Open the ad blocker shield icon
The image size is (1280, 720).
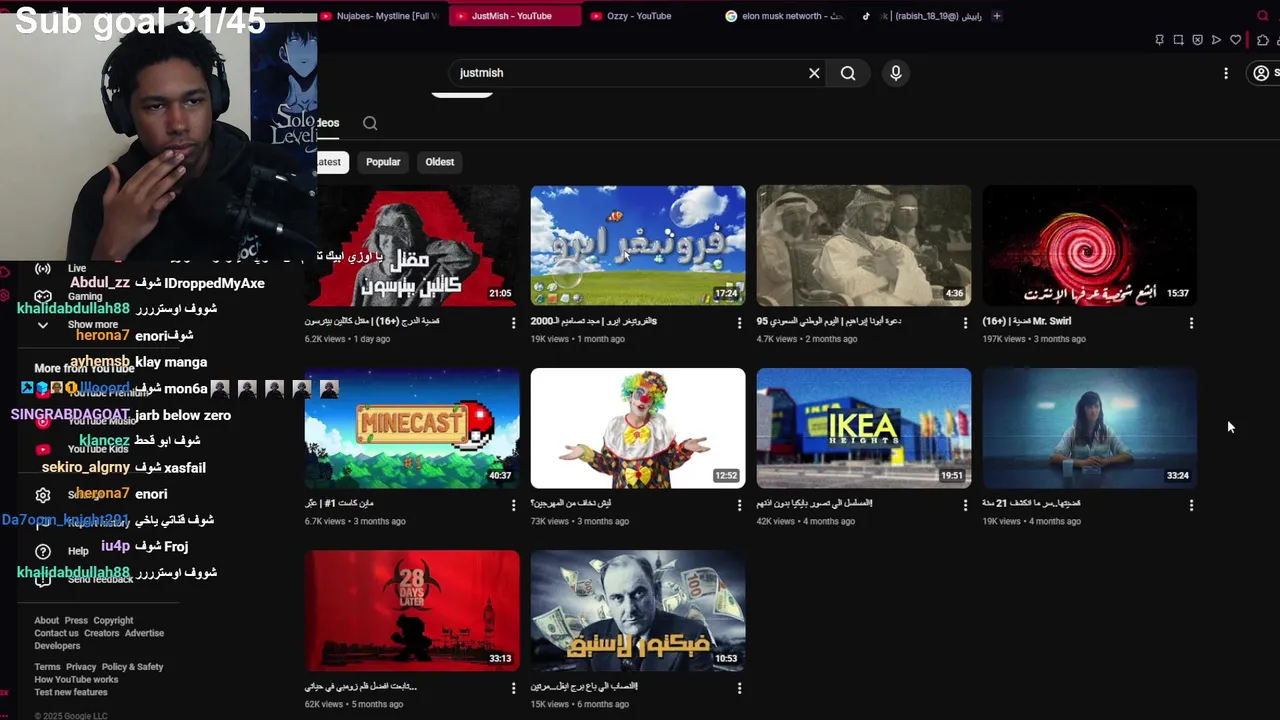point(1197,40)
